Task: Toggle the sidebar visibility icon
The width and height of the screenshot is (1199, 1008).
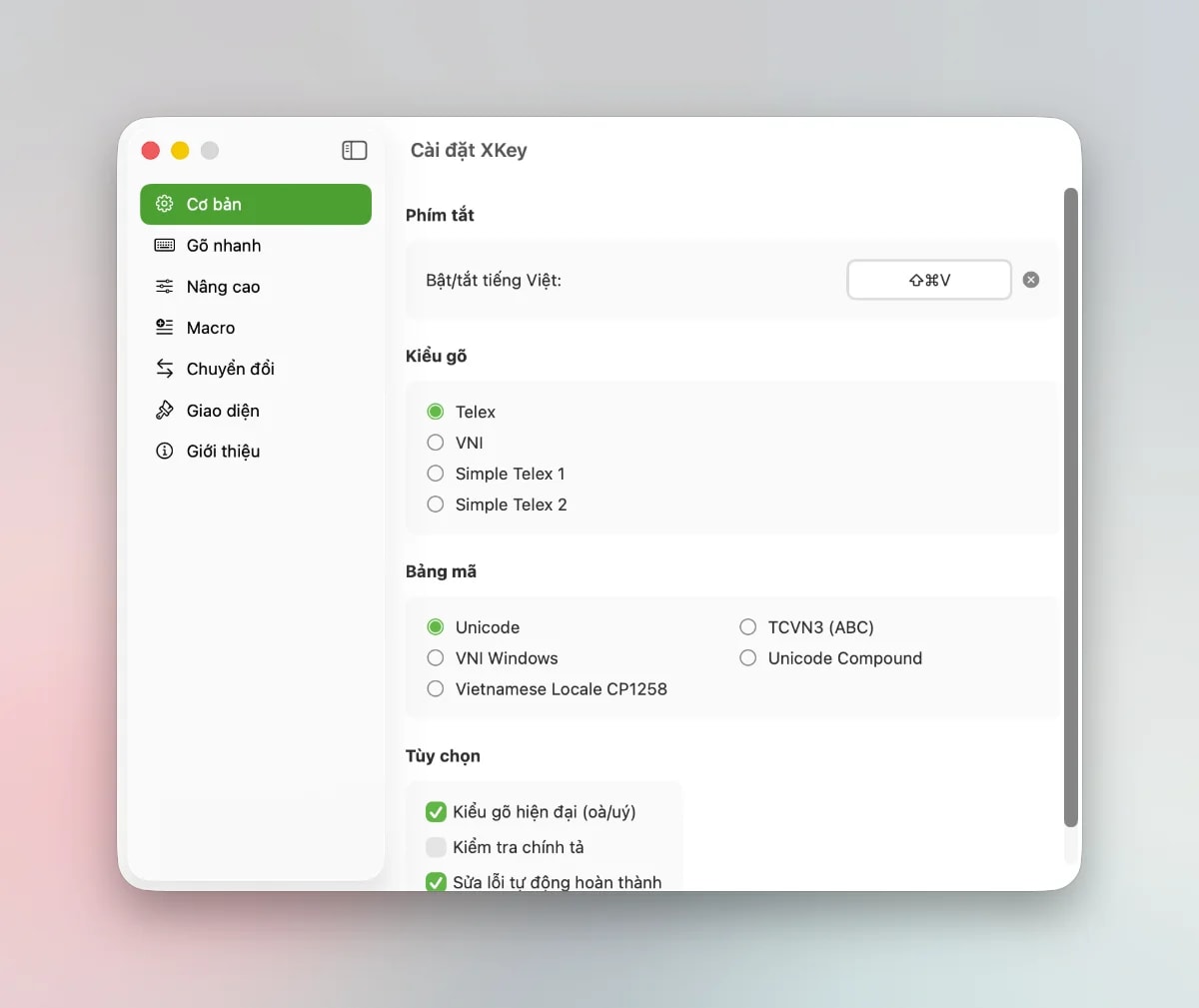Action: [355, 150]
